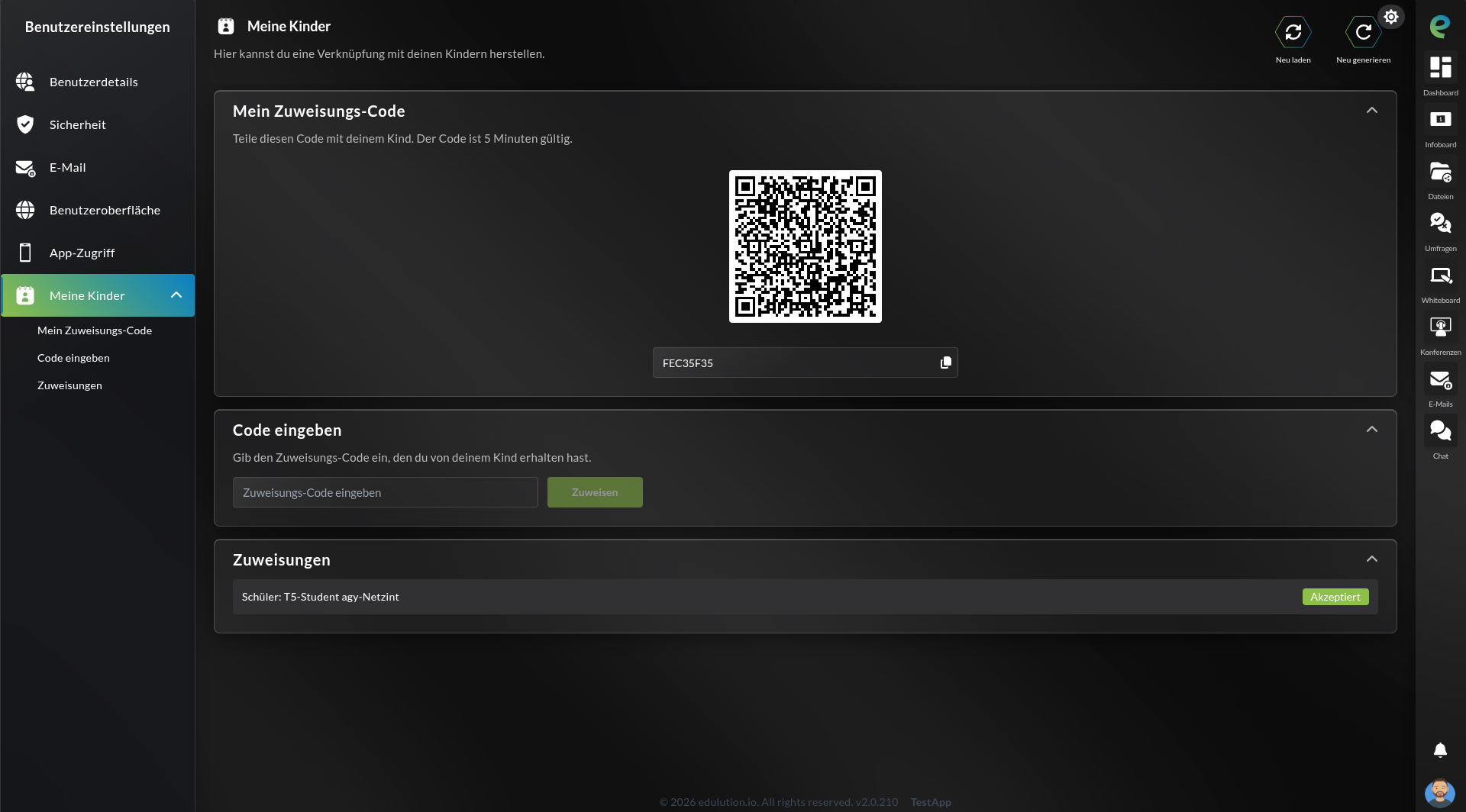Open the Umfragen surveys icon
Screen dimensions: 1466x812
tap(1440, 224)
